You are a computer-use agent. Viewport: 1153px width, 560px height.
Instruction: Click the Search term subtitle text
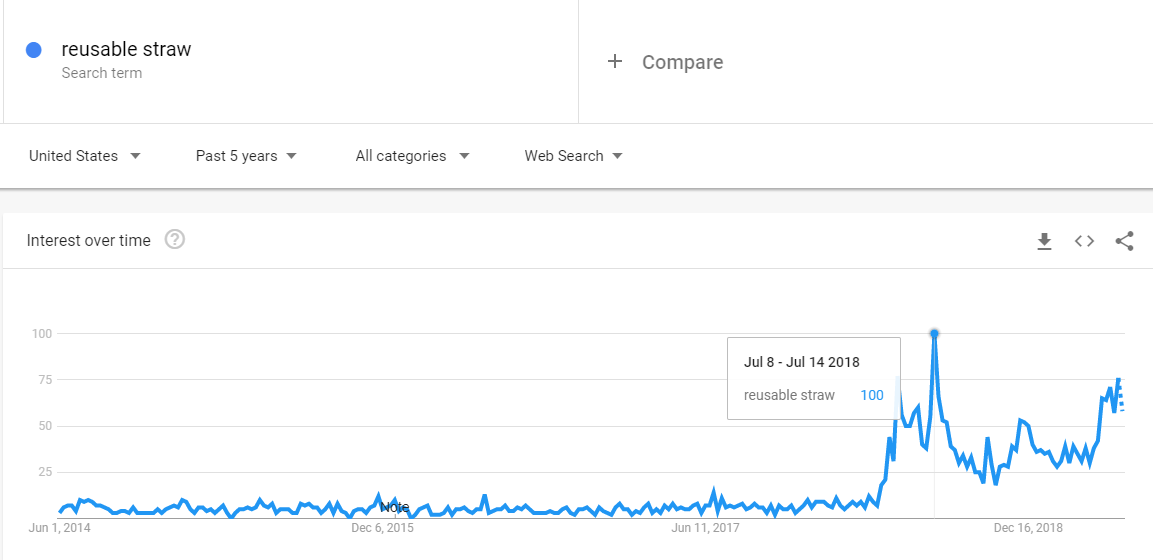(x=101, y=73)
